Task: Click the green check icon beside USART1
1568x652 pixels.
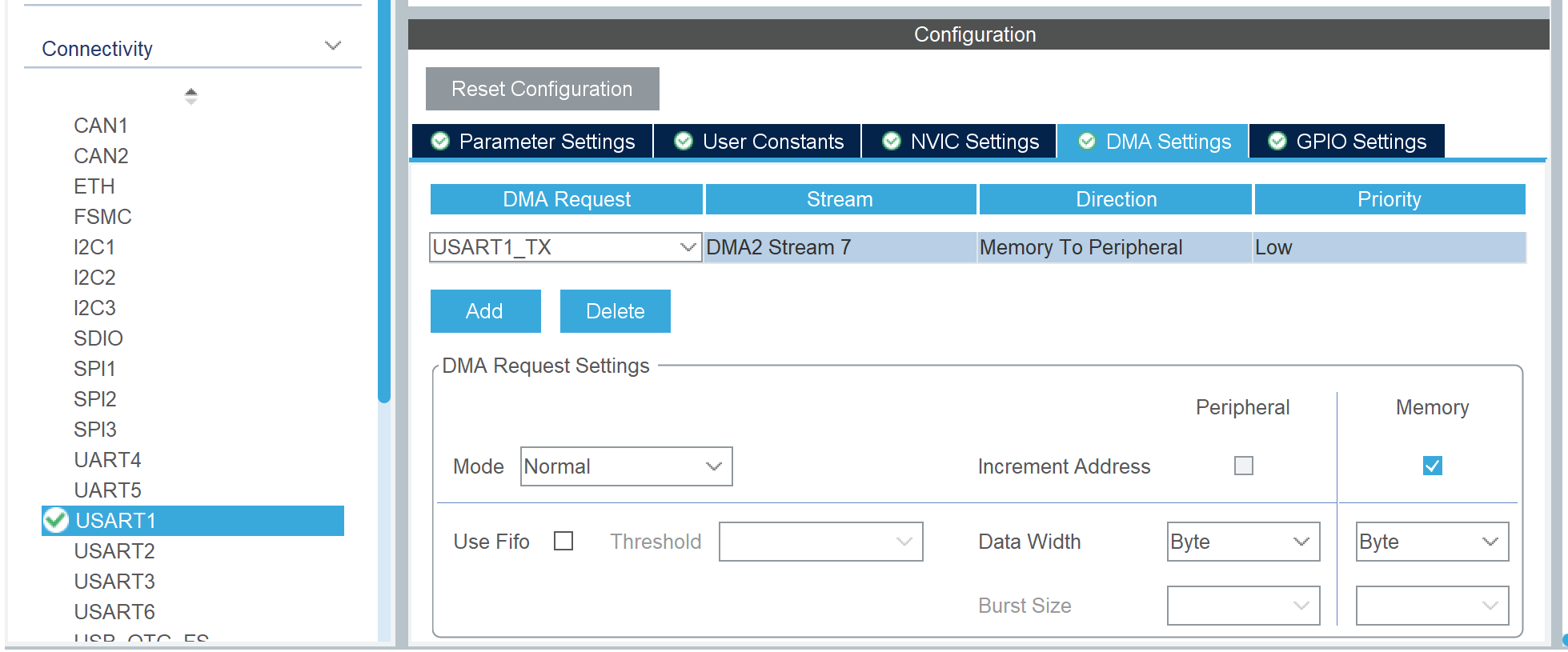Action: [55, 520]
